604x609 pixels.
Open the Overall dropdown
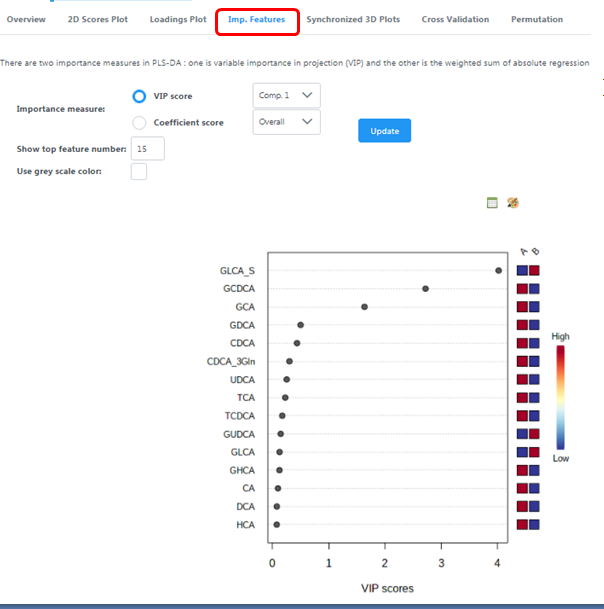(x=286, y=122)
